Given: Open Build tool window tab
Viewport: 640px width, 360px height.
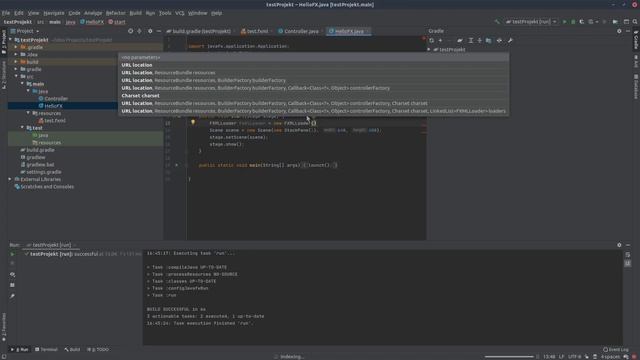Looking at the screenshot, I should coord(73,349).
